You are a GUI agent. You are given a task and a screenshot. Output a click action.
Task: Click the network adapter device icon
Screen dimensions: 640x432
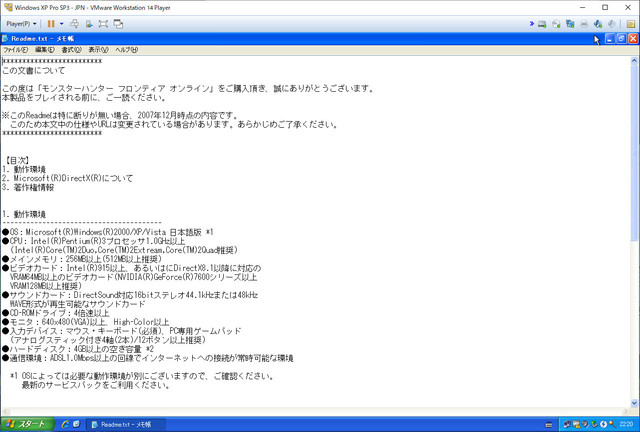click(x=570, y=24)
